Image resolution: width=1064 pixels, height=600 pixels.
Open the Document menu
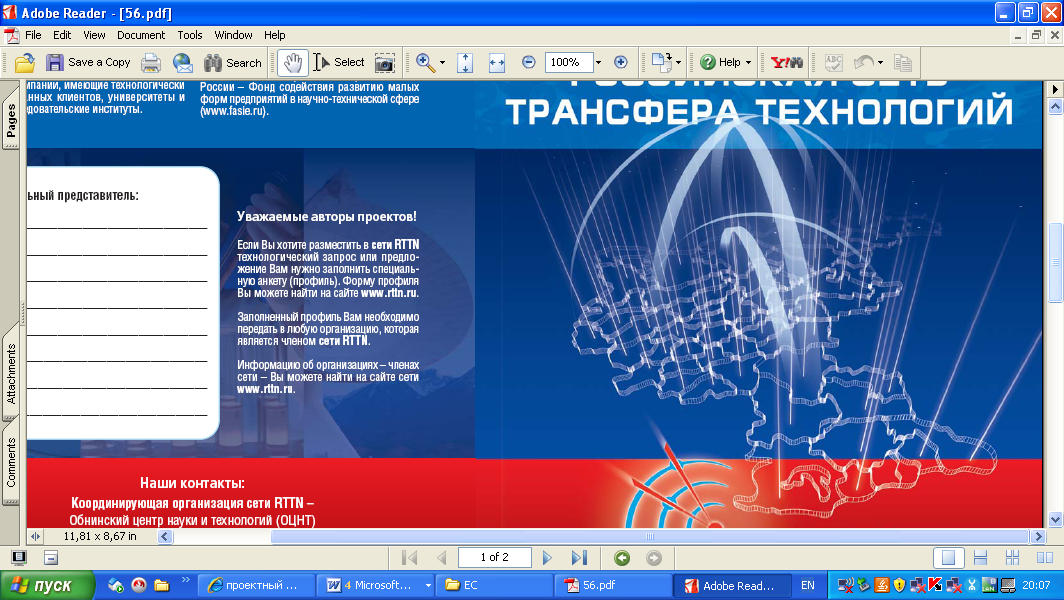pos(140,35)
